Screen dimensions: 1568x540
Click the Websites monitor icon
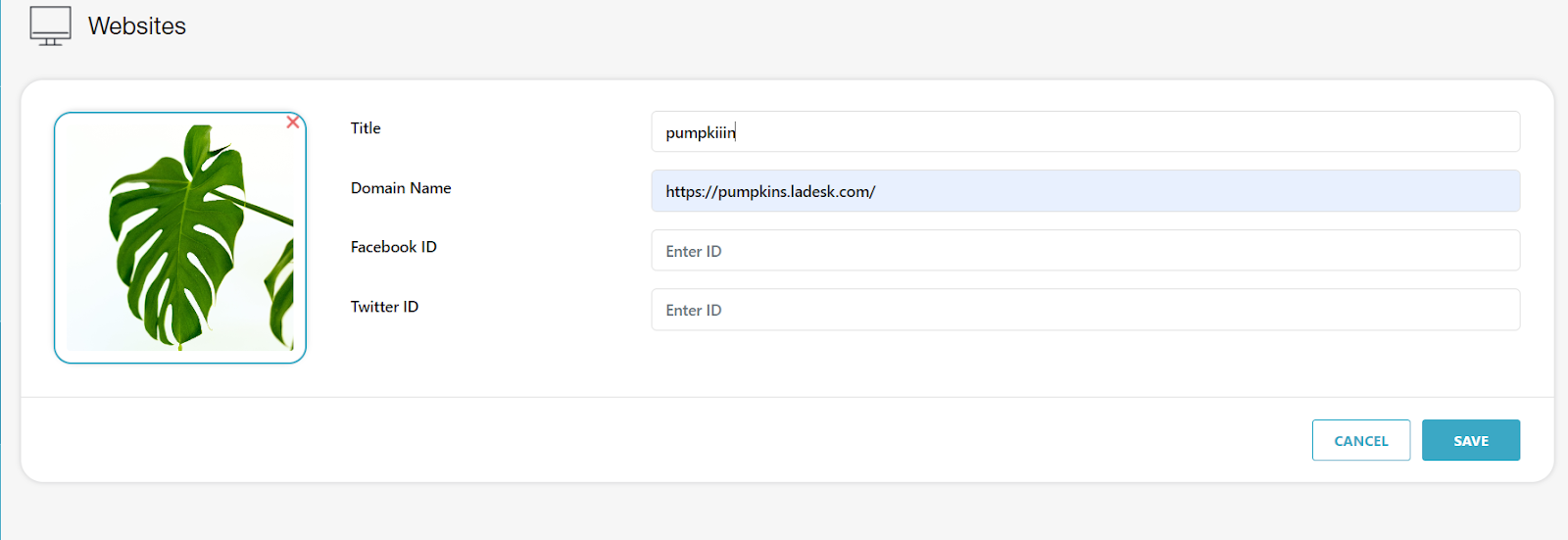pyautogui.click(x=50, y=25)
